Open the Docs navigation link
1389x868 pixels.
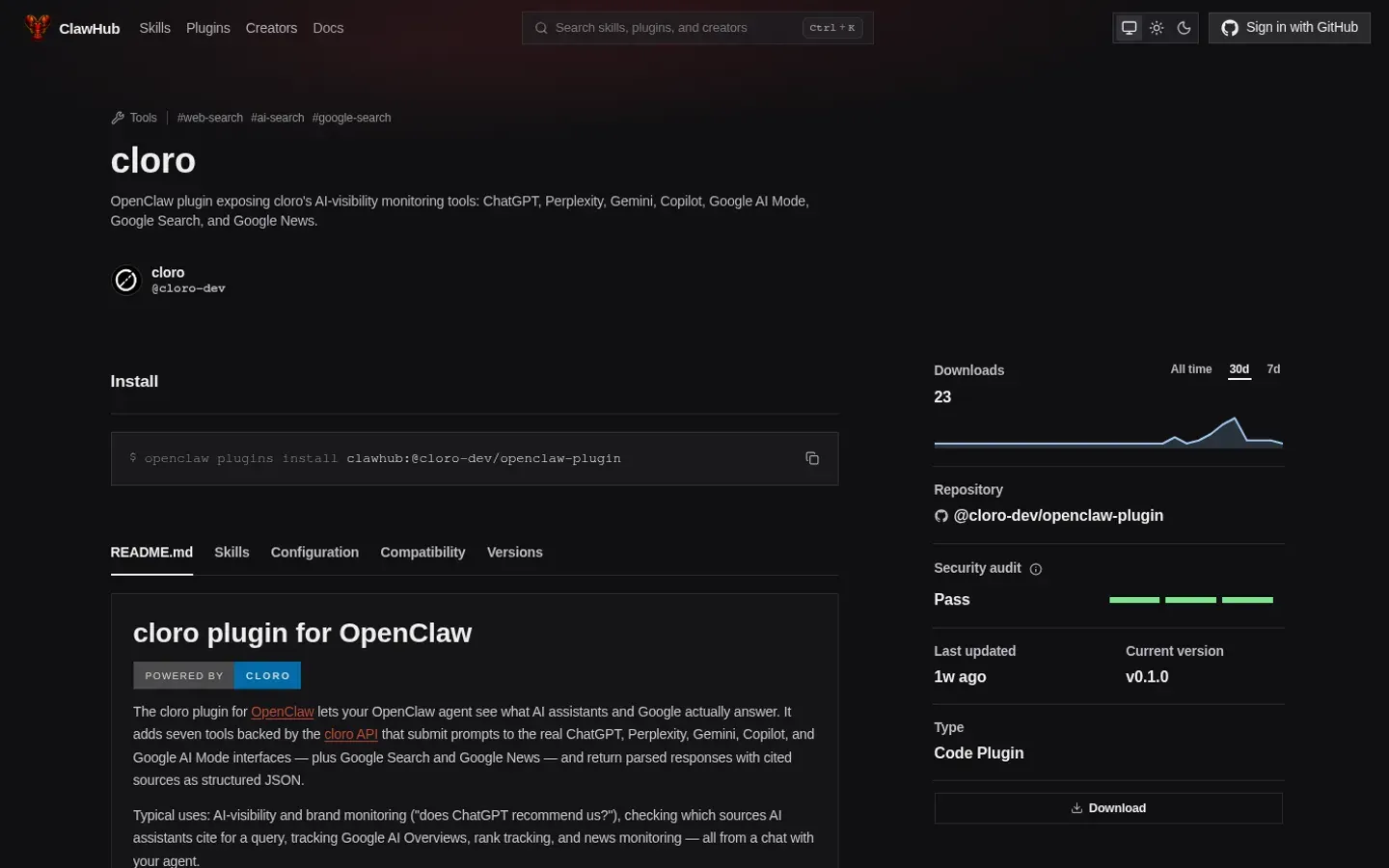pyautogui.click(x=328, y=28)
